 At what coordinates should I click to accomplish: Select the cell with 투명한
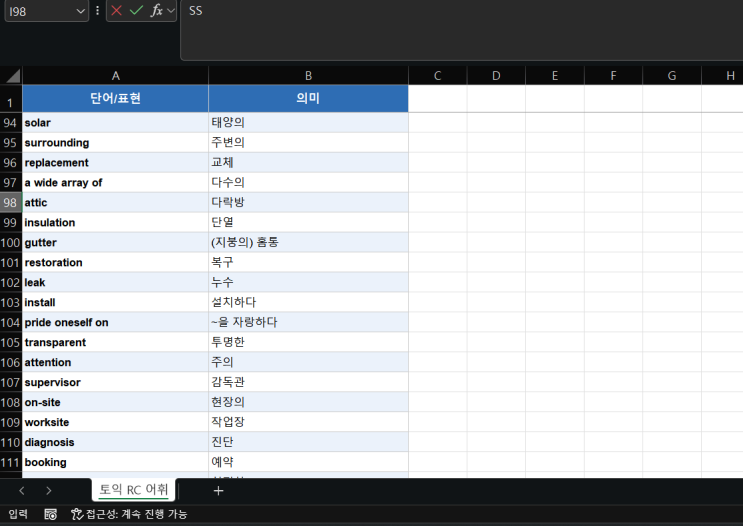(x=308, y=343)
